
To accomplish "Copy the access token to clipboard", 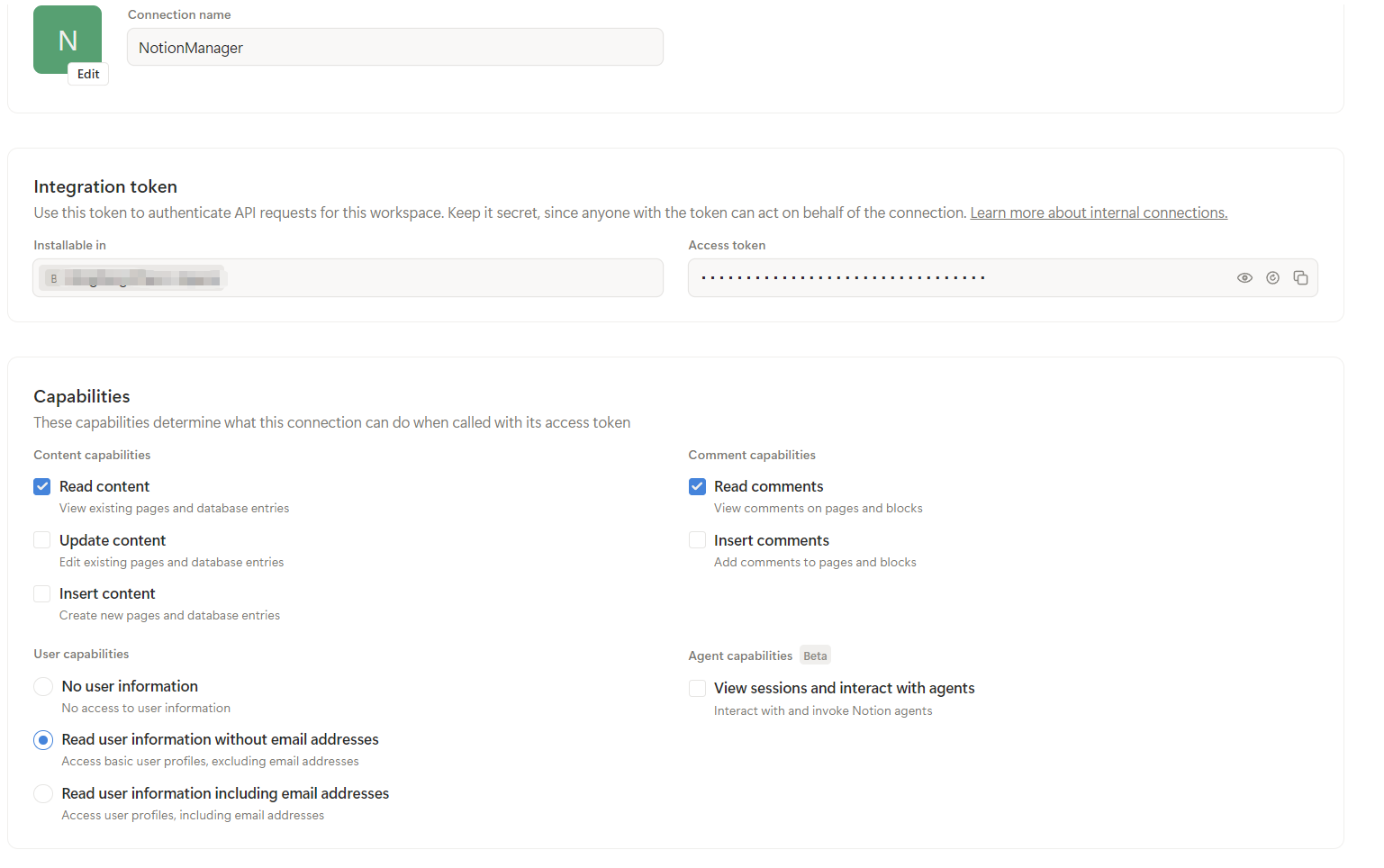I will point(1300,278).
